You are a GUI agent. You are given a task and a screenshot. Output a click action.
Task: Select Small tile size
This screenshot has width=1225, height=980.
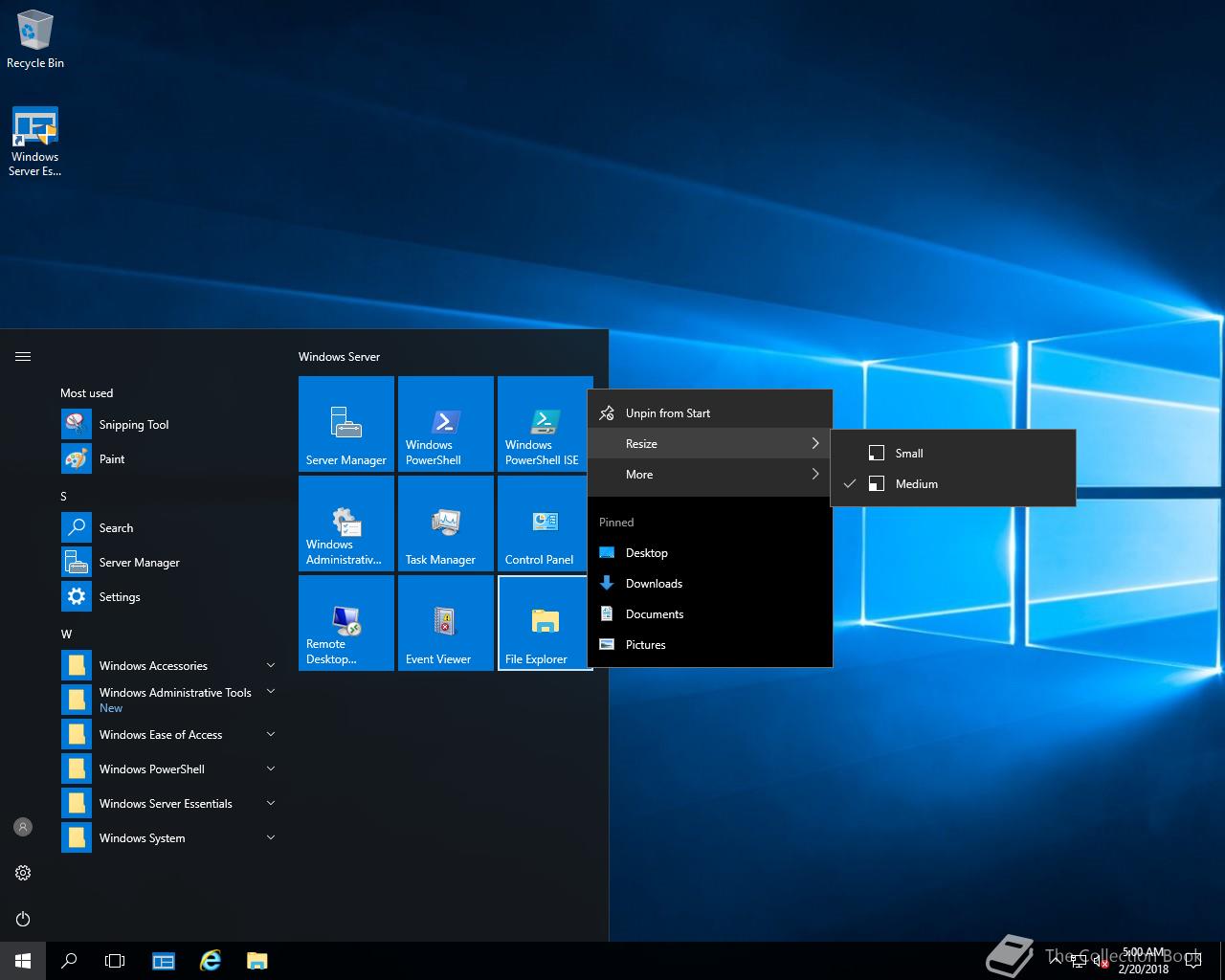953,454
